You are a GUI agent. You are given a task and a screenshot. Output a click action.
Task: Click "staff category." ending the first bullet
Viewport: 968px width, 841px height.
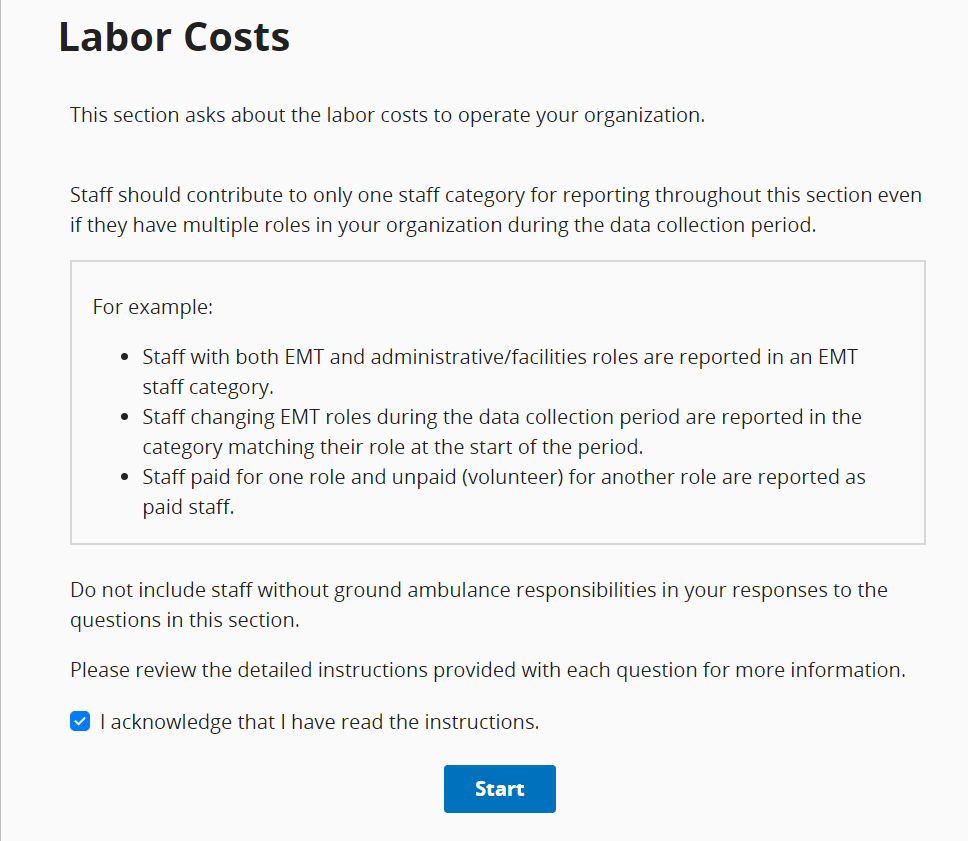[206, 386]
